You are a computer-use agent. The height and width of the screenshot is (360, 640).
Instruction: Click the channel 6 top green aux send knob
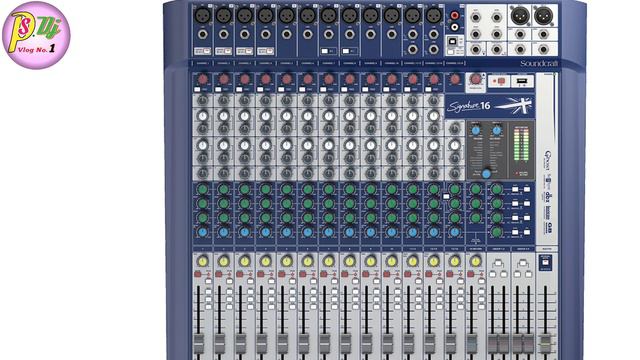(308, 189)
